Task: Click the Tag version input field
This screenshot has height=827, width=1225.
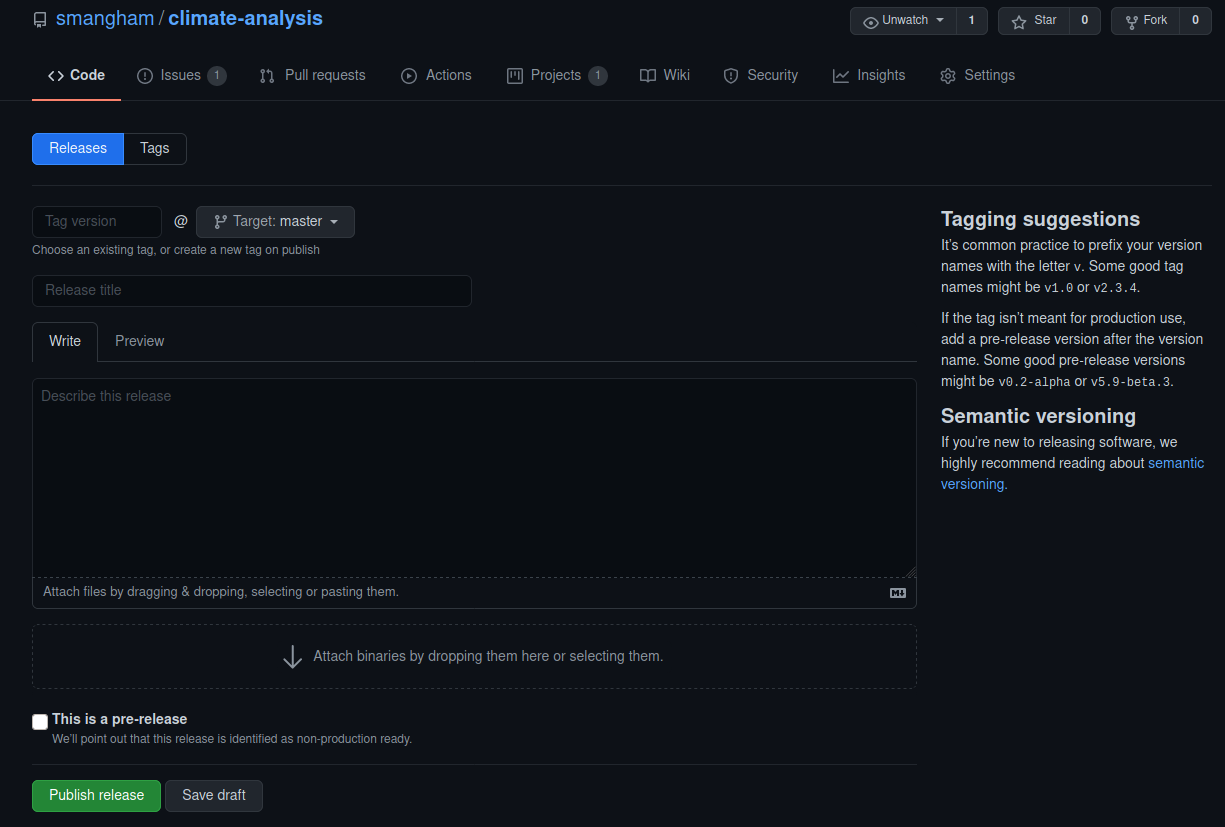Action: pos(97,222)
